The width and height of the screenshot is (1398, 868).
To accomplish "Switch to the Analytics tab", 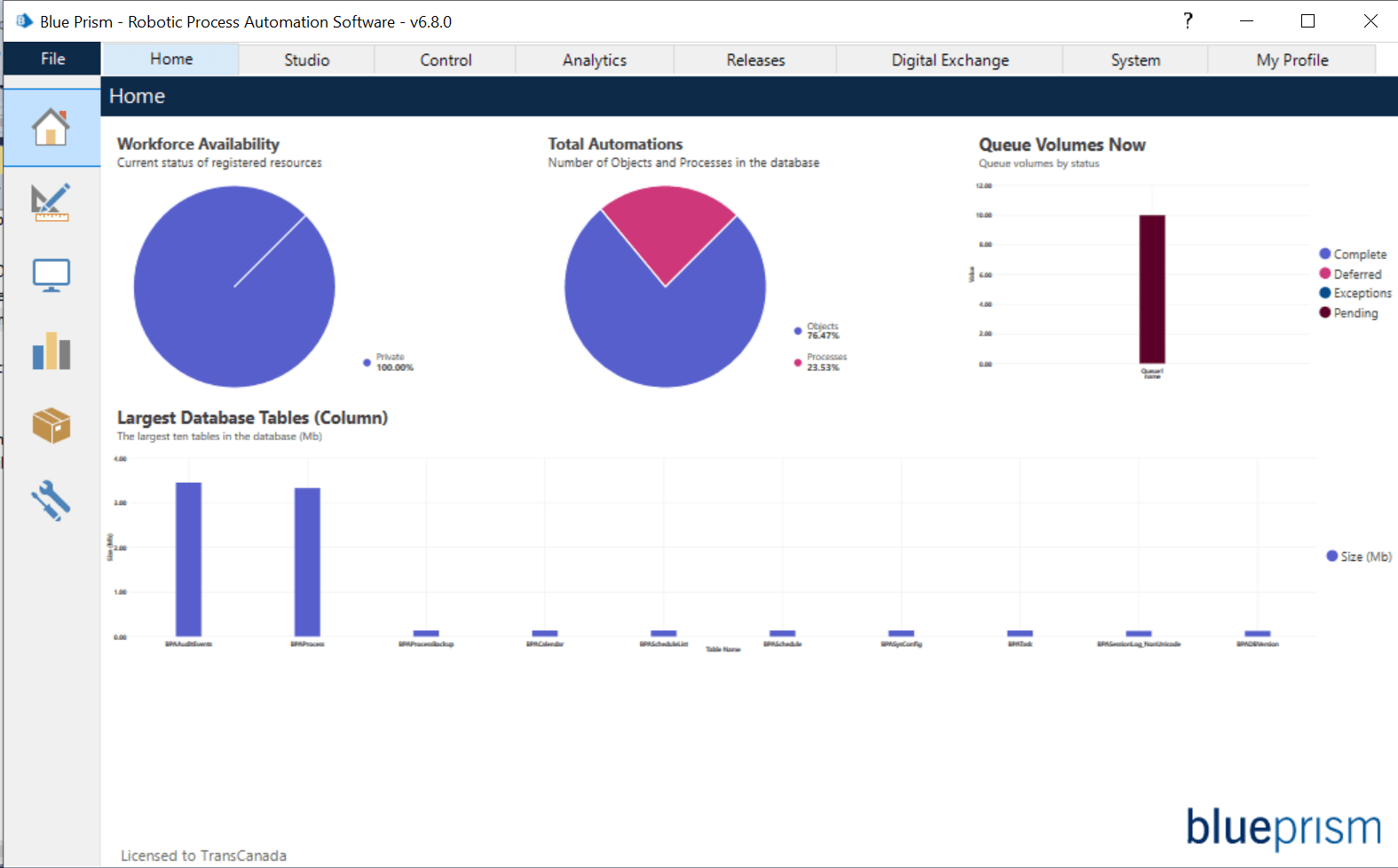I will (595, 59).
